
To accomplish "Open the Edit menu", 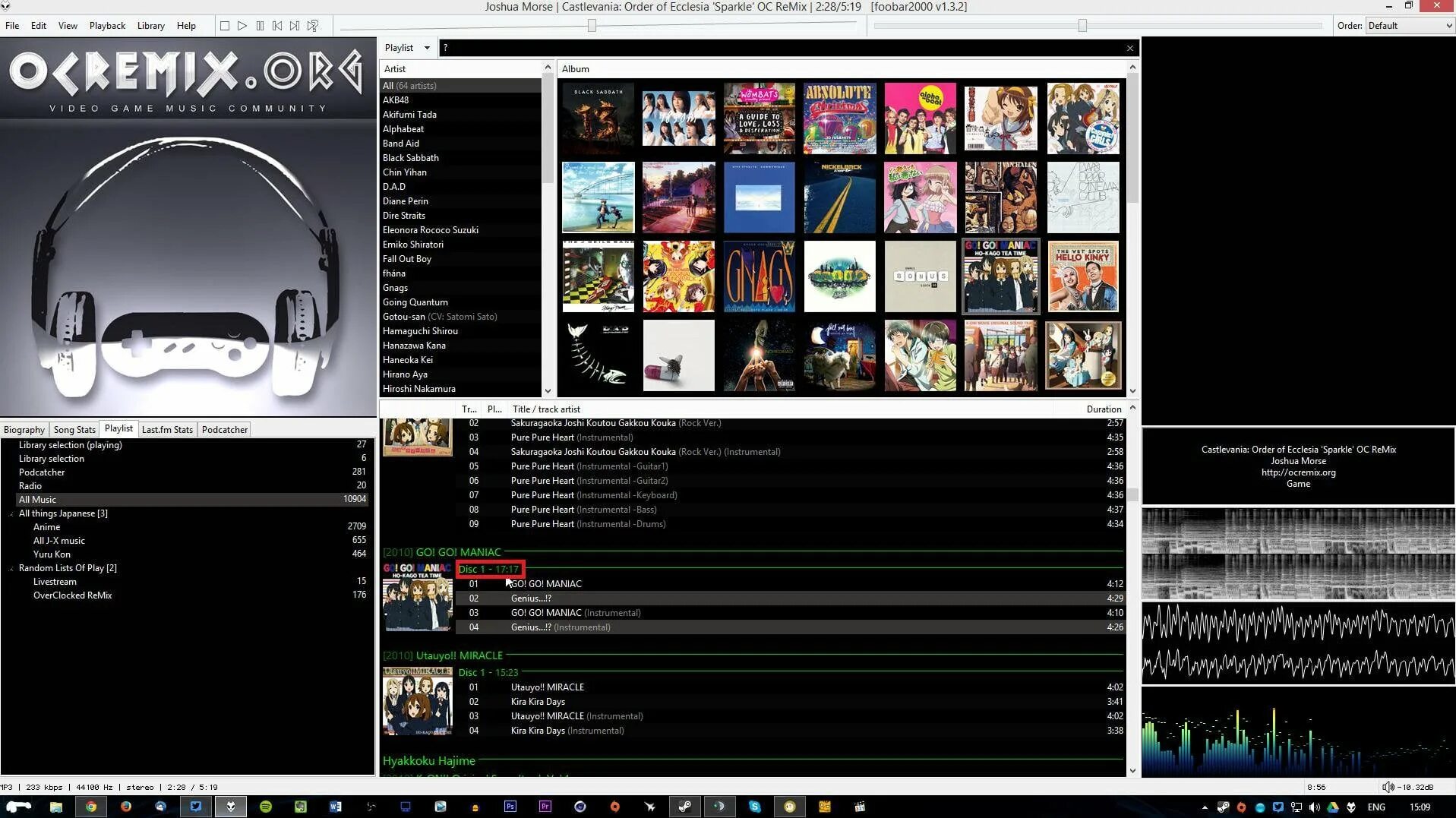I will 39,26.
